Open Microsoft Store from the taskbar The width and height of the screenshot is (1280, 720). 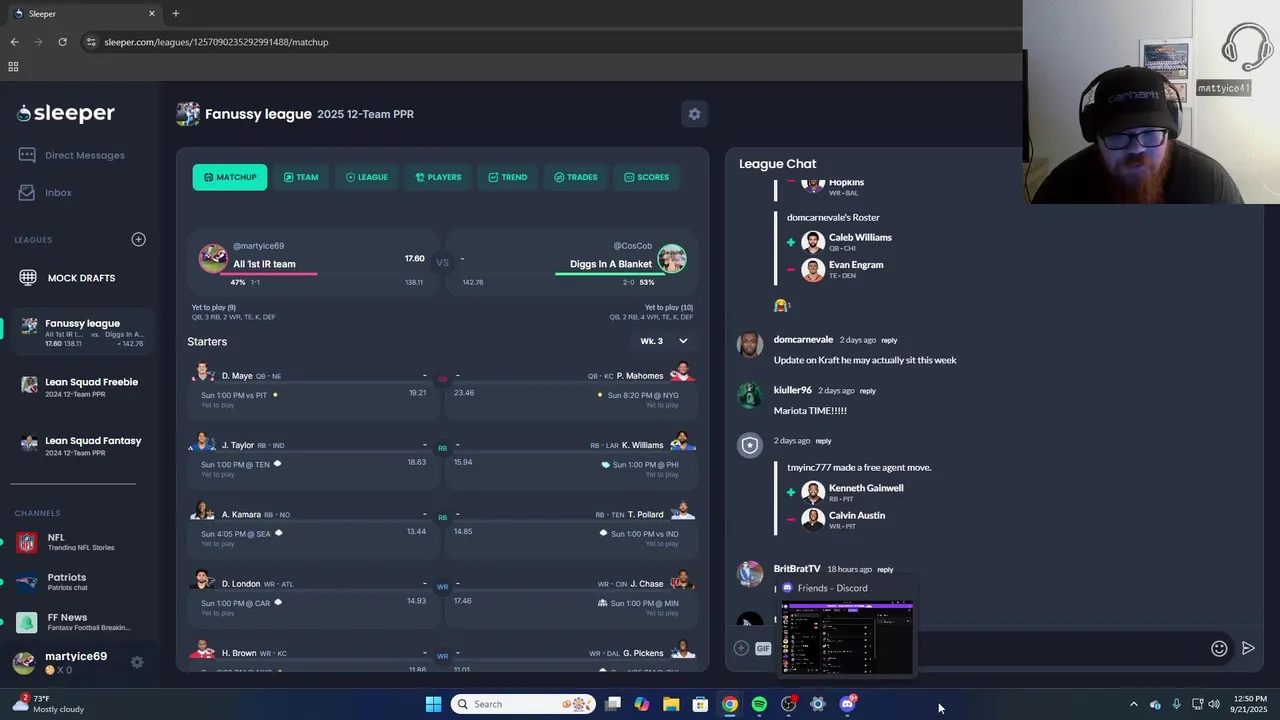pyautogui.click(x=700, y=704)
